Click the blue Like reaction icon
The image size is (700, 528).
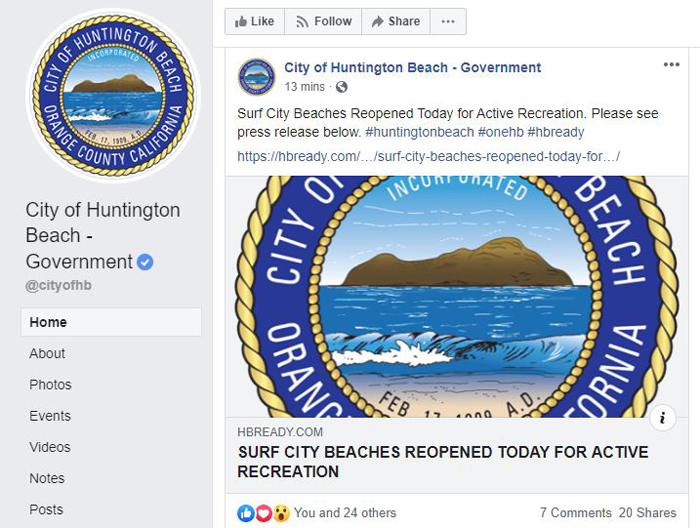point(246,513)
